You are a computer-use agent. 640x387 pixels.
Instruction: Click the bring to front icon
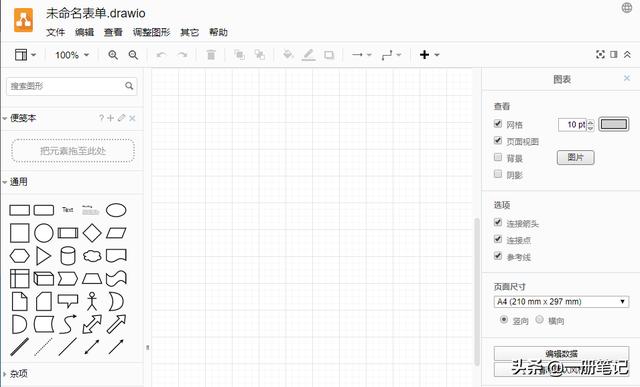239,55
